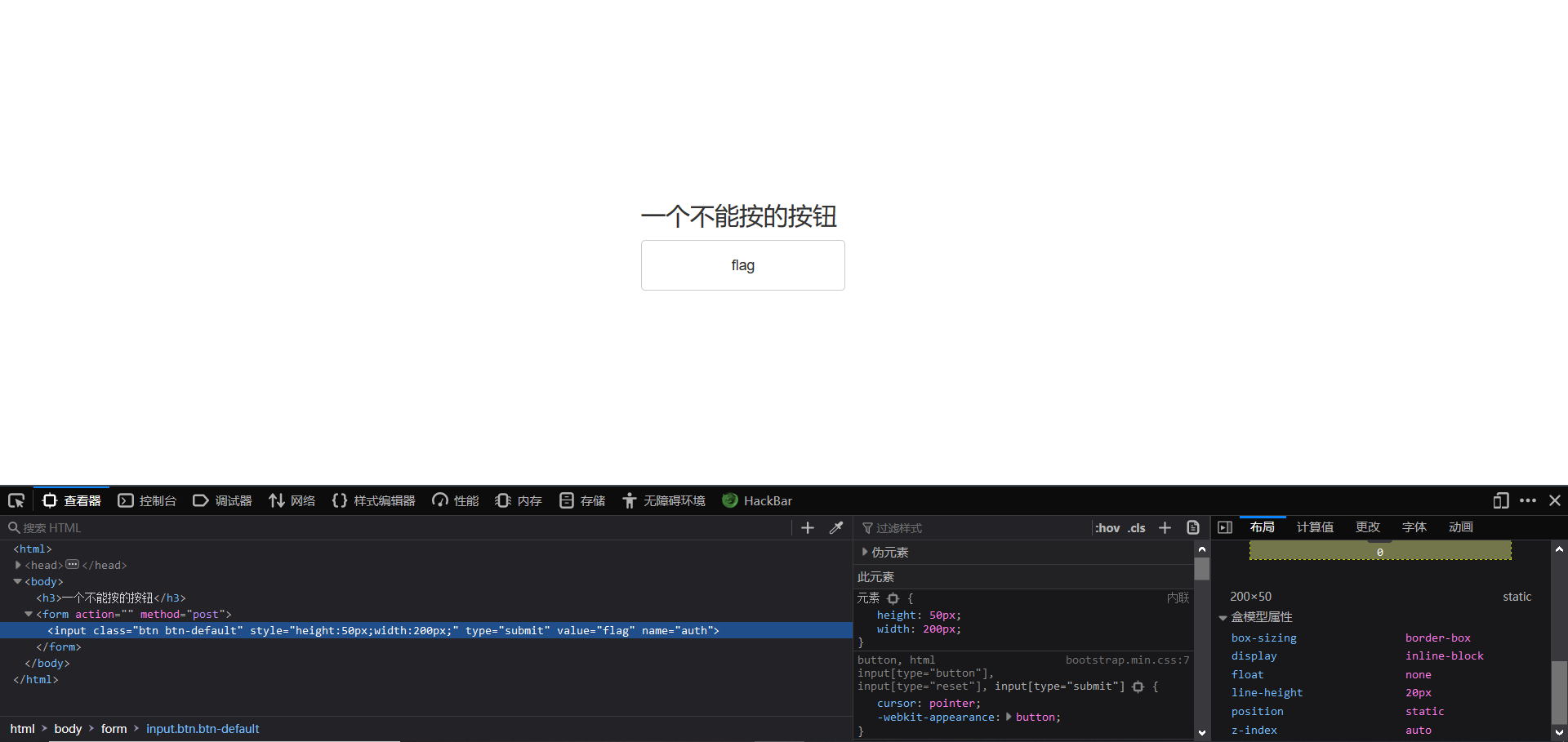The image size is (1568, 742).
Task: Switch to the Debugger (调试器) tab
Action: pos(222,500)
